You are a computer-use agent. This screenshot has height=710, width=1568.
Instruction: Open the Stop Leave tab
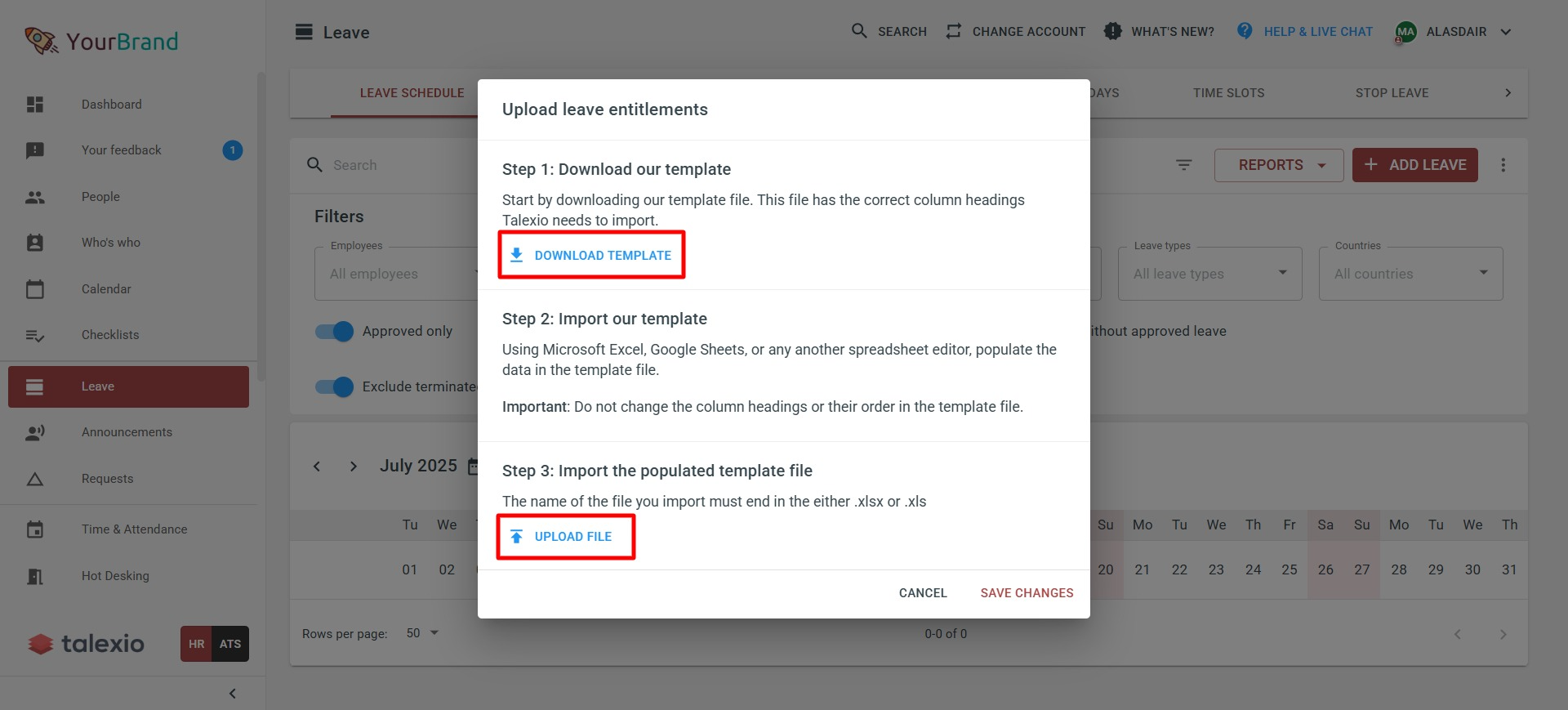(1392, 93)
